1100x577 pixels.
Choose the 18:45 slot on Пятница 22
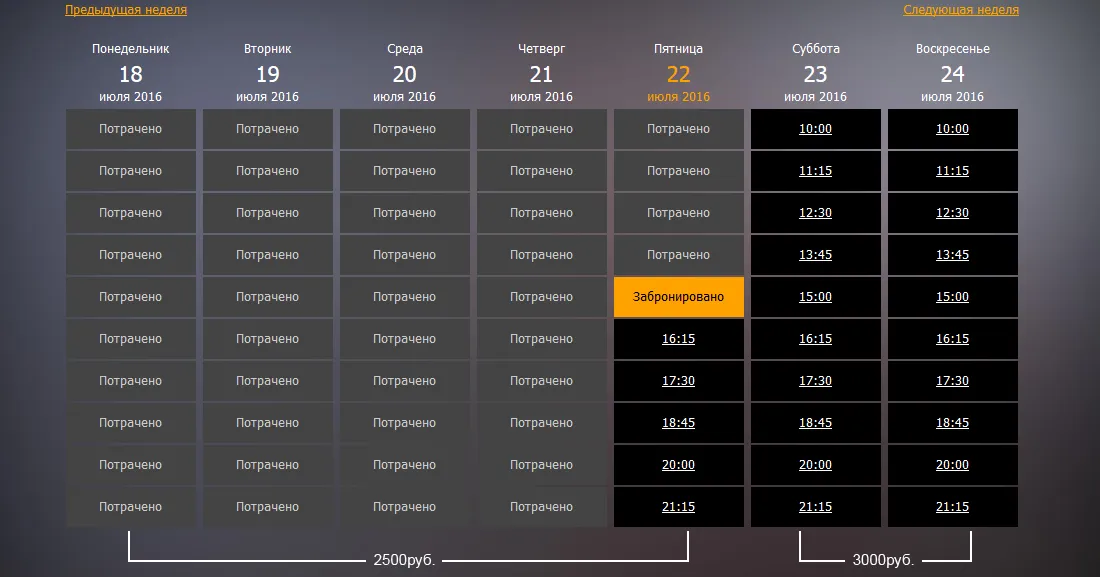point(678,423)
